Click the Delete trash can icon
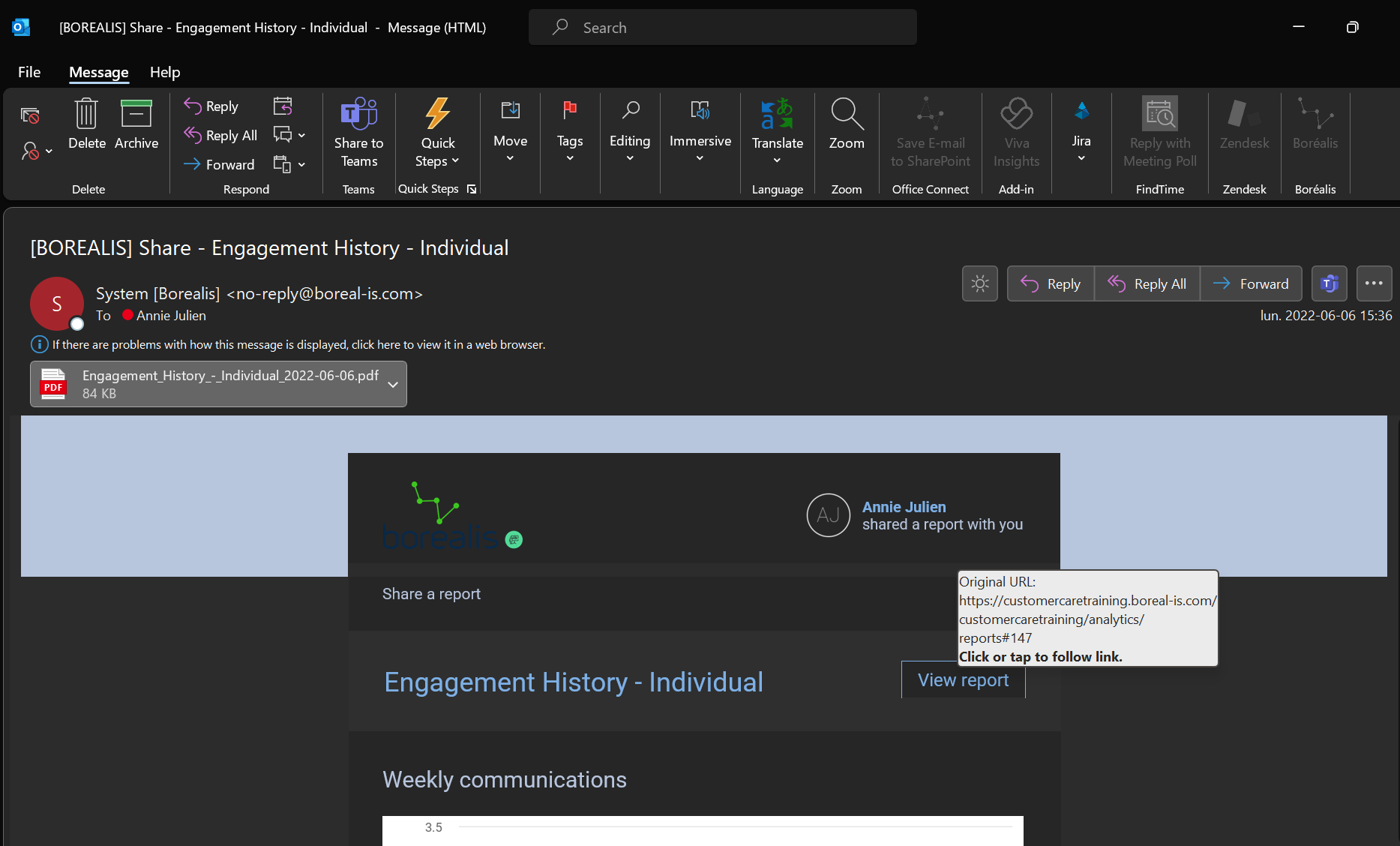 86,115
